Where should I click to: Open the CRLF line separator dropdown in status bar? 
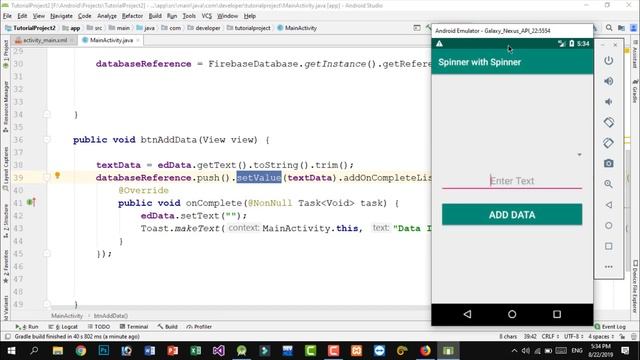[550, 336]
